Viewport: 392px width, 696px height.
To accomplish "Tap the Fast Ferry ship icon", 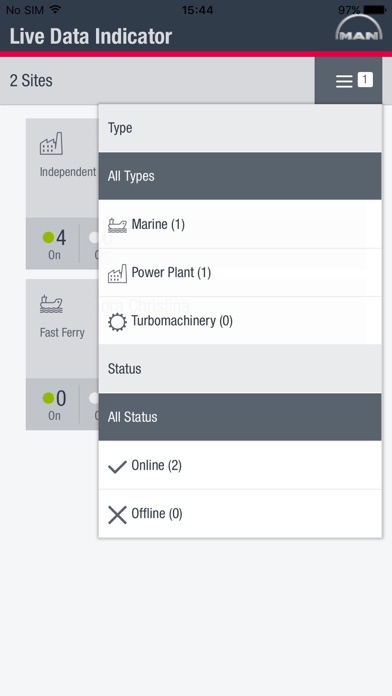I will tap(51, 304).
